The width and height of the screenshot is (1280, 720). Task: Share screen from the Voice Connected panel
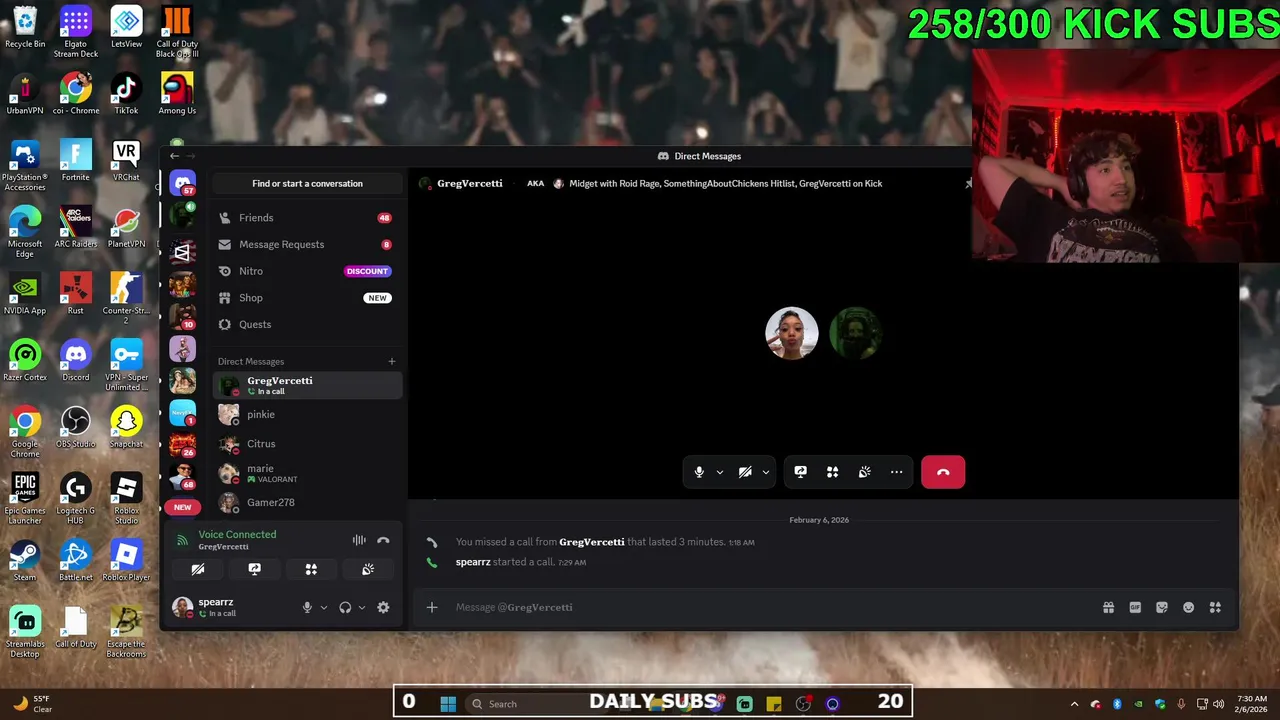255,569
